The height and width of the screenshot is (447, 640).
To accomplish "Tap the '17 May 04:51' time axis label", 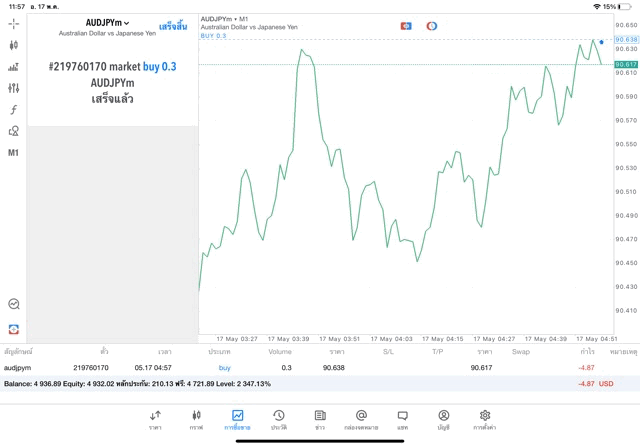I will coord(596,339).
